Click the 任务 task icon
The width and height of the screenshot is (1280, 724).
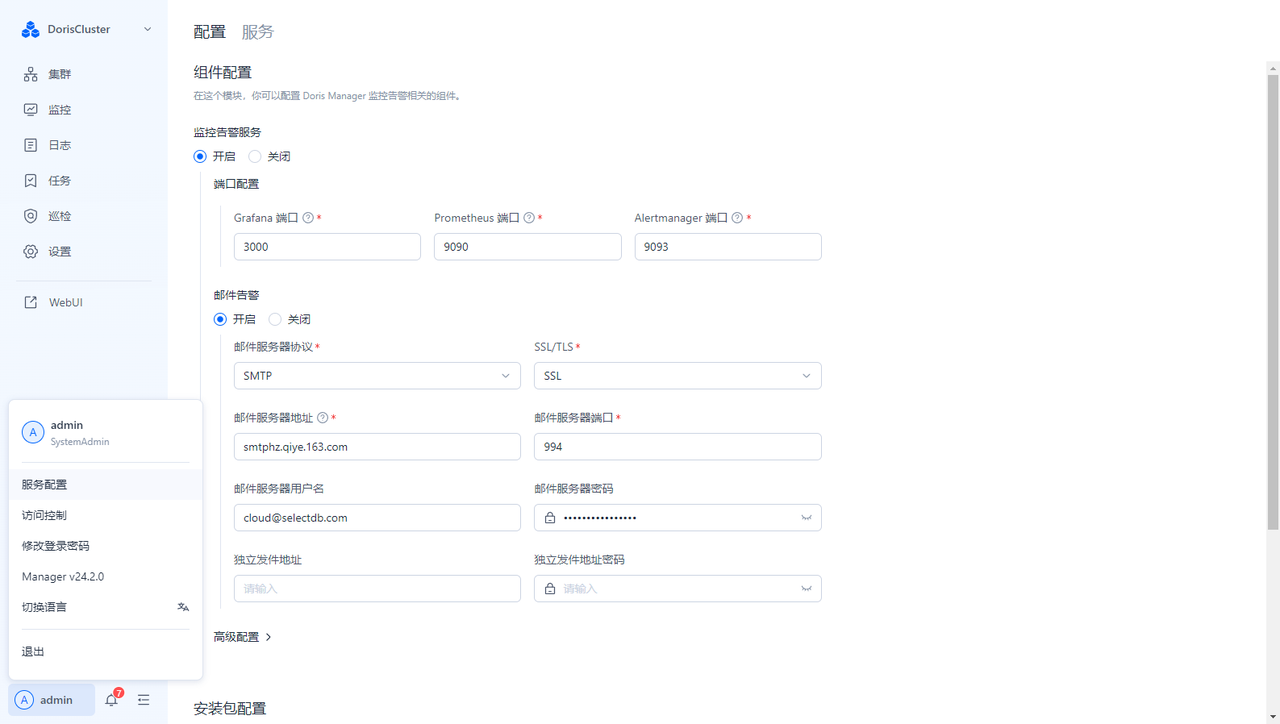31,181
